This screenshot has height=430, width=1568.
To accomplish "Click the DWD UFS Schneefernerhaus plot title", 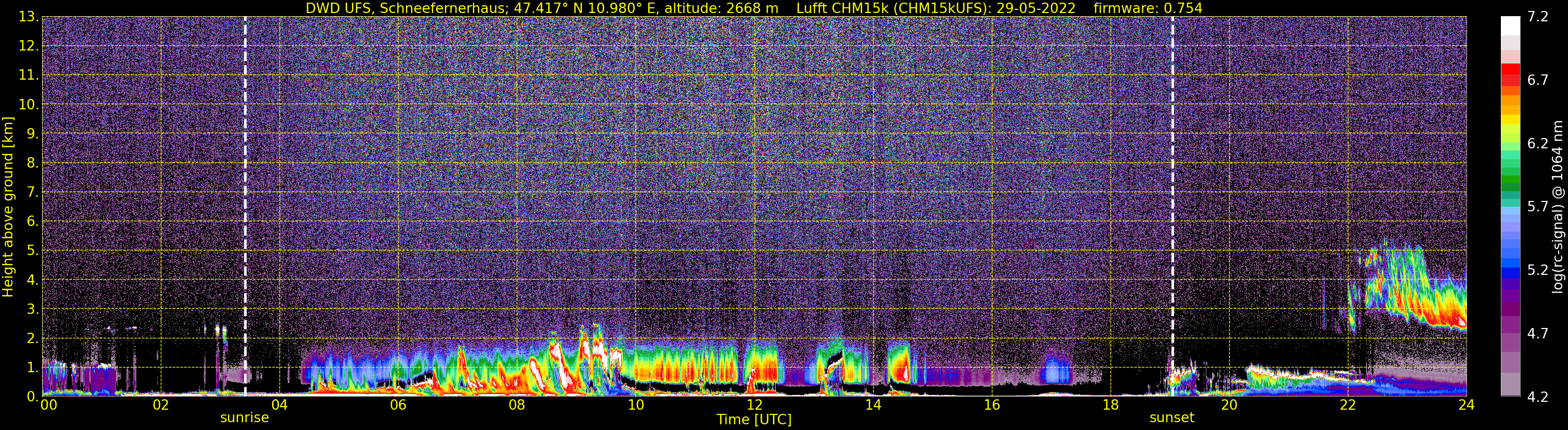I will pyautogui.click(x=542, y=8).
